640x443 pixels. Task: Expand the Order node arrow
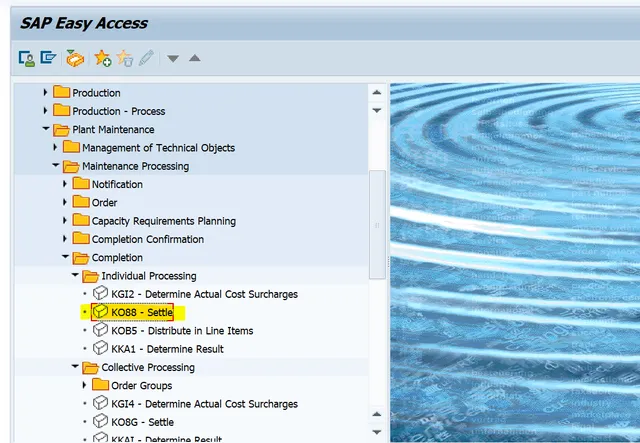coord(65,202)
